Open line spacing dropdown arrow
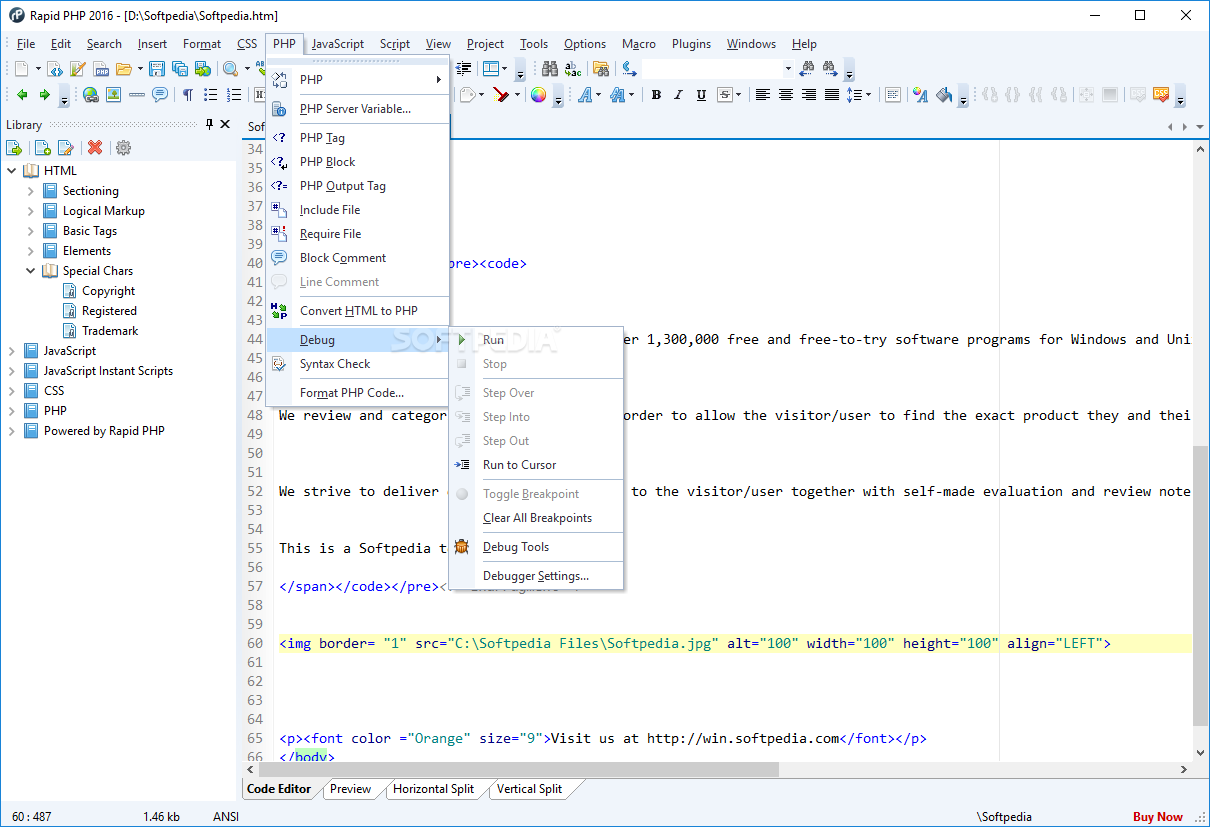Viewport: 1210px width, 827px height. [868, 95]
